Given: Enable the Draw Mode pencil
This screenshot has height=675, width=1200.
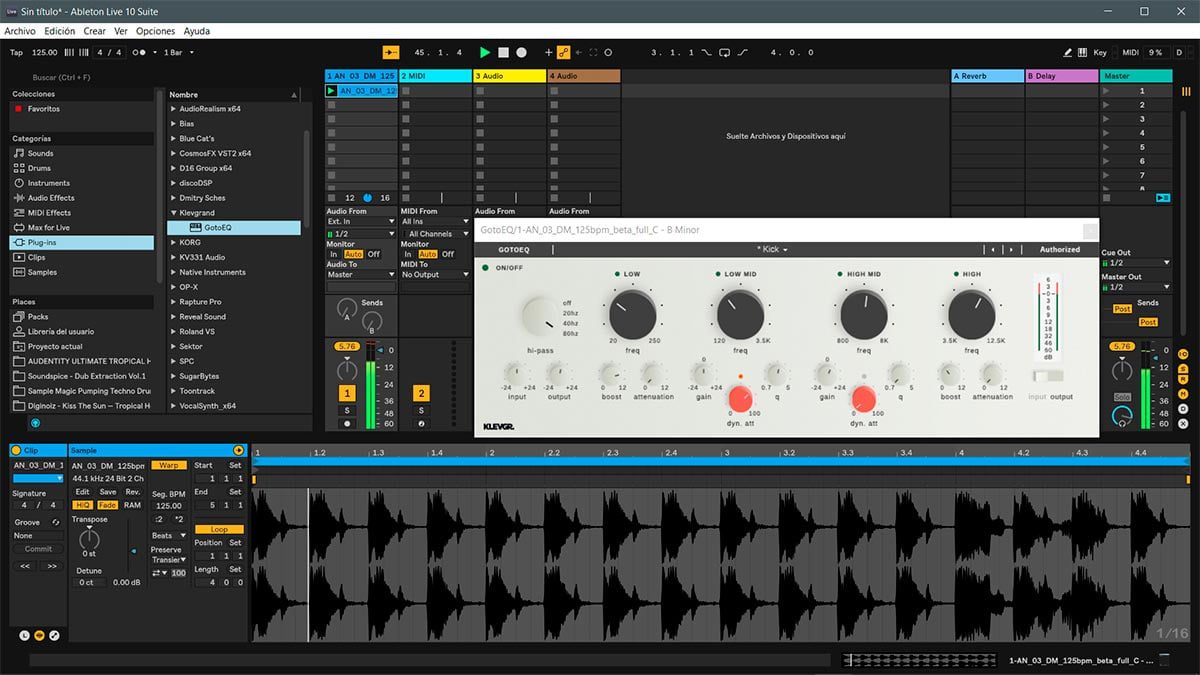Looking at the screenshot, I should point(1068,52).
